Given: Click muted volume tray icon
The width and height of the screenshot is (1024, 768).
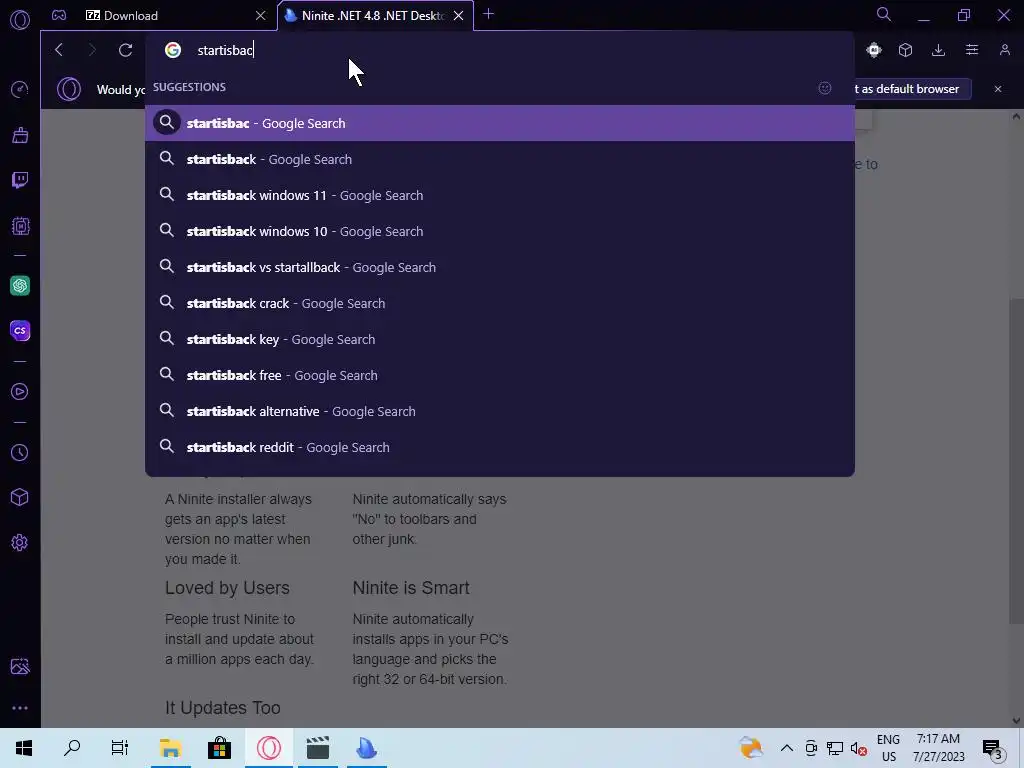Looking at the screenshot, I should point(858,749).
